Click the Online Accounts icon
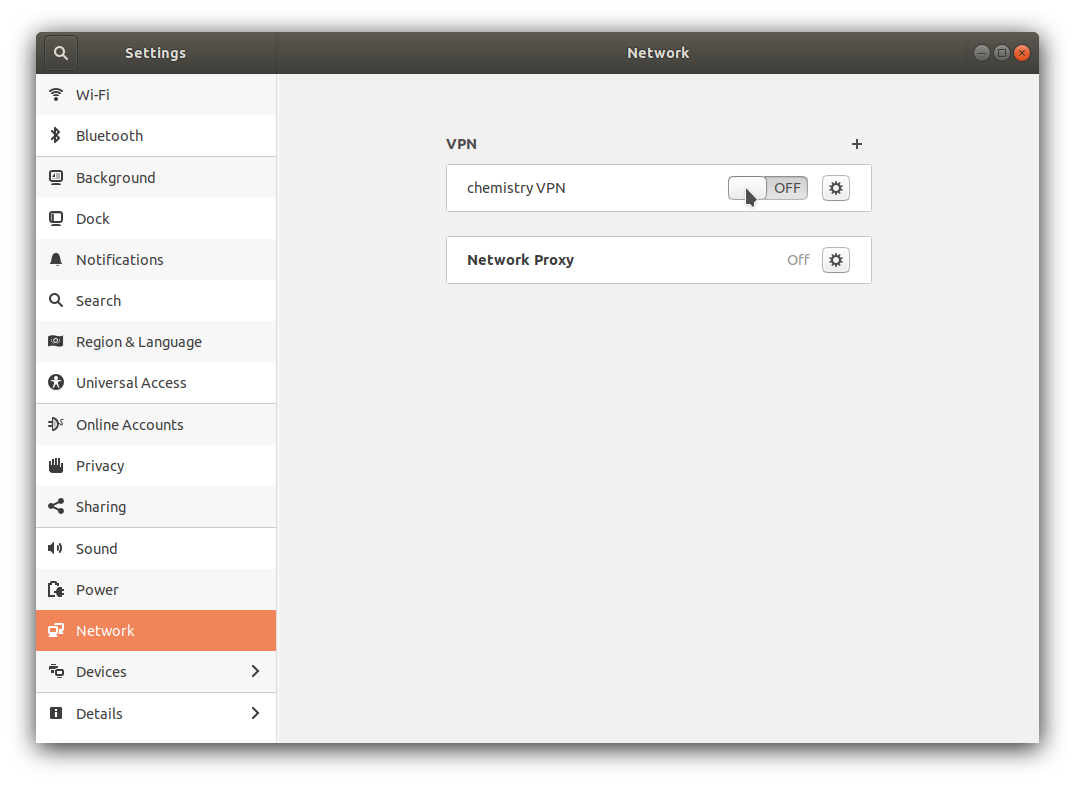Screen dimensions: 1077x785 pyautogui.click(x=56, y=424)
